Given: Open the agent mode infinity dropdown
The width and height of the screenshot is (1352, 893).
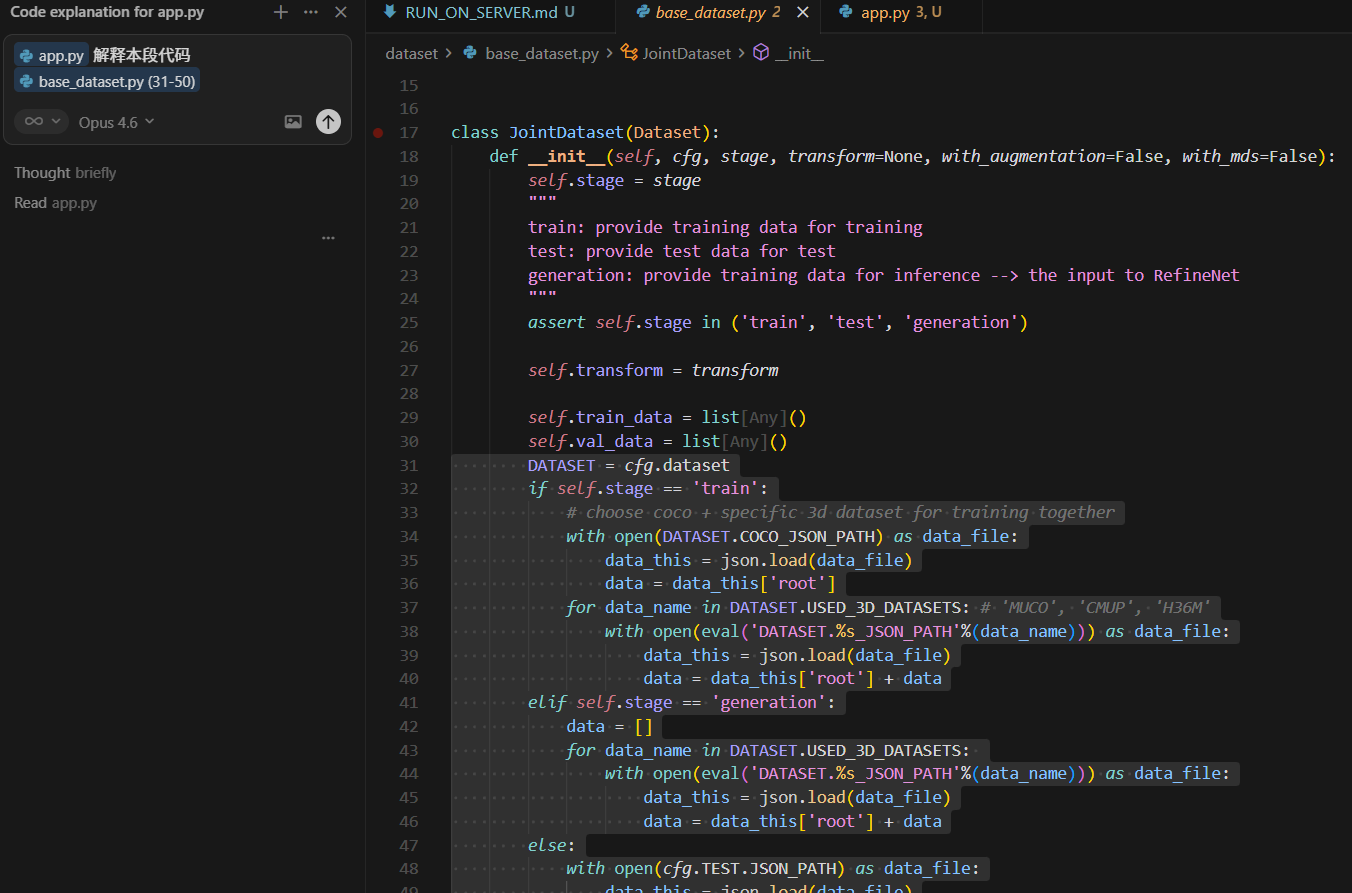Looking at the screenshot, I should pyautogui.click(x=41, y=122).
